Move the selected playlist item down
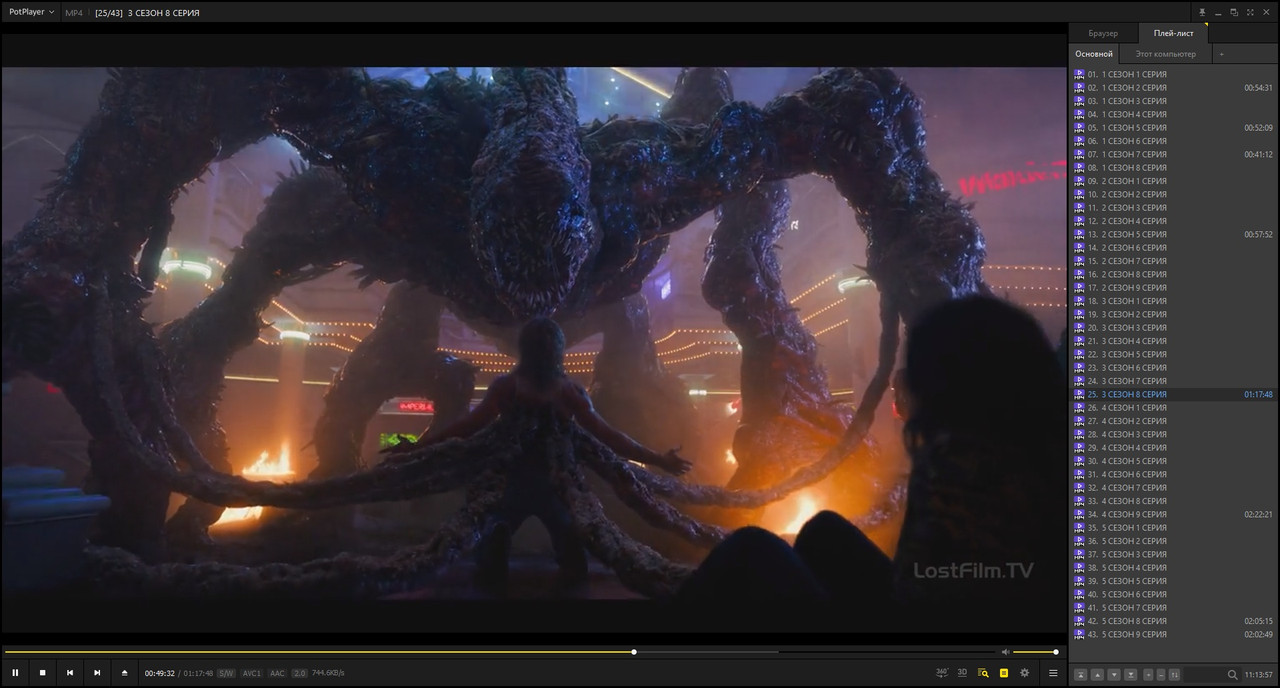 [1114, 675]
